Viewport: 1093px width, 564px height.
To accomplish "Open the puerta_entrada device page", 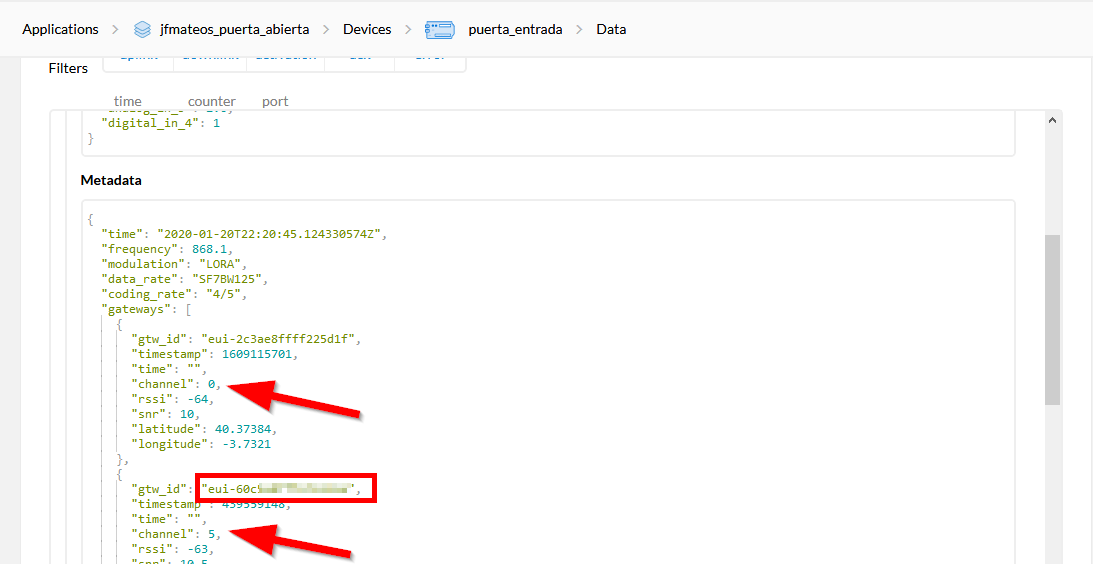I will click(515, 30).
